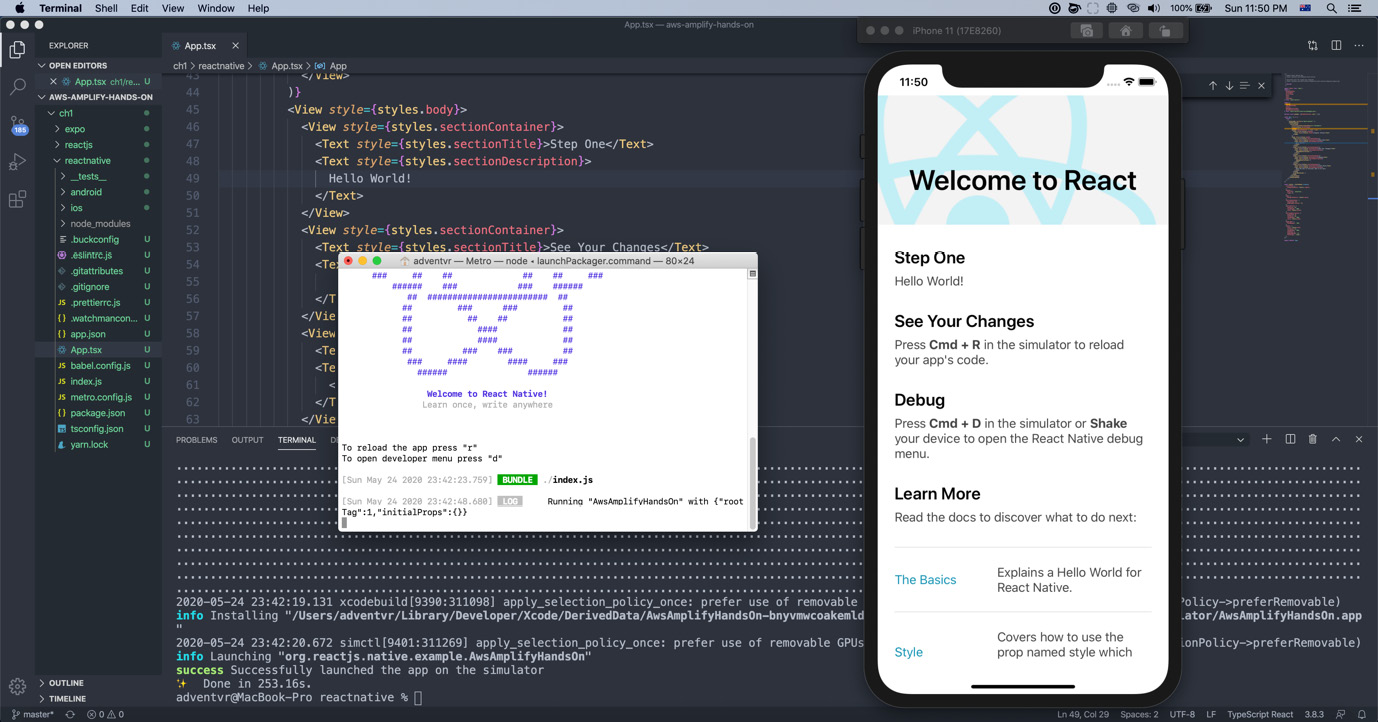The height and width of the screenshot is (722, 1378).
Task: Open errors and warnings count in status bar
Action: pyautogui.click(x=105, y=715)
